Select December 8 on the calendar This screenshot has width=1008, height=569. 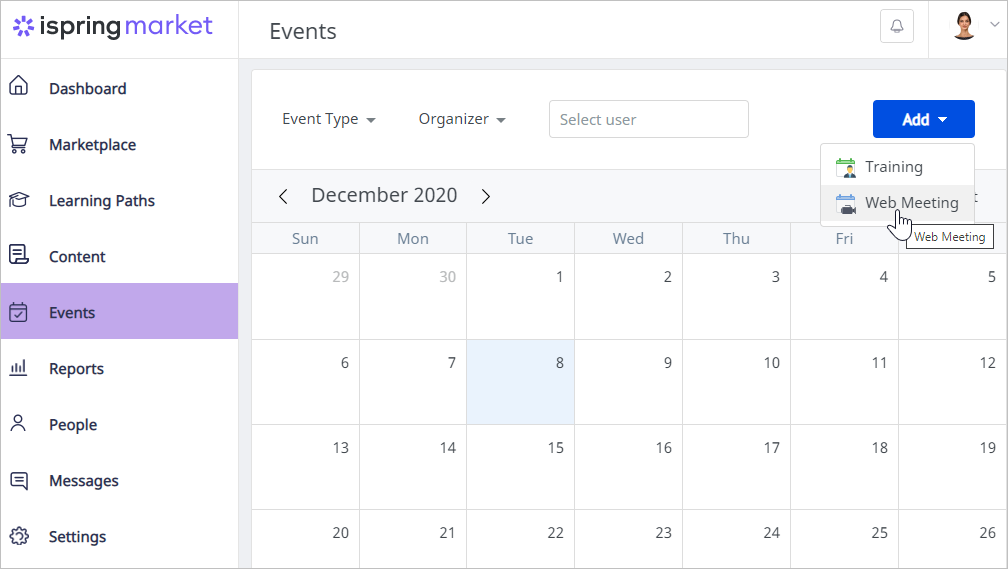coord(521,382)
